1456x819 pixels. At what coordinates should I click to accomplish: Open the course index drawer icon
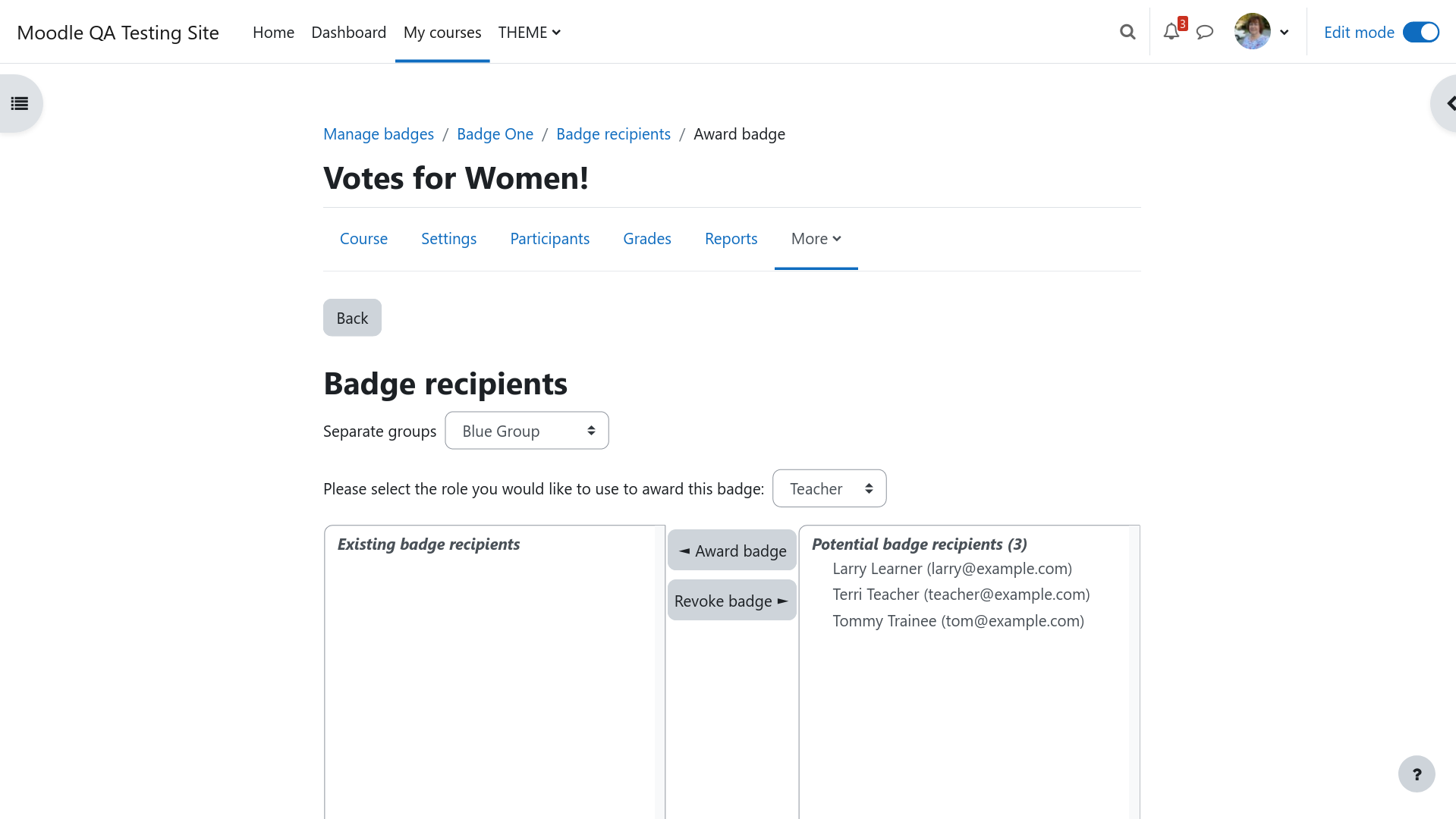click(20, 104)
